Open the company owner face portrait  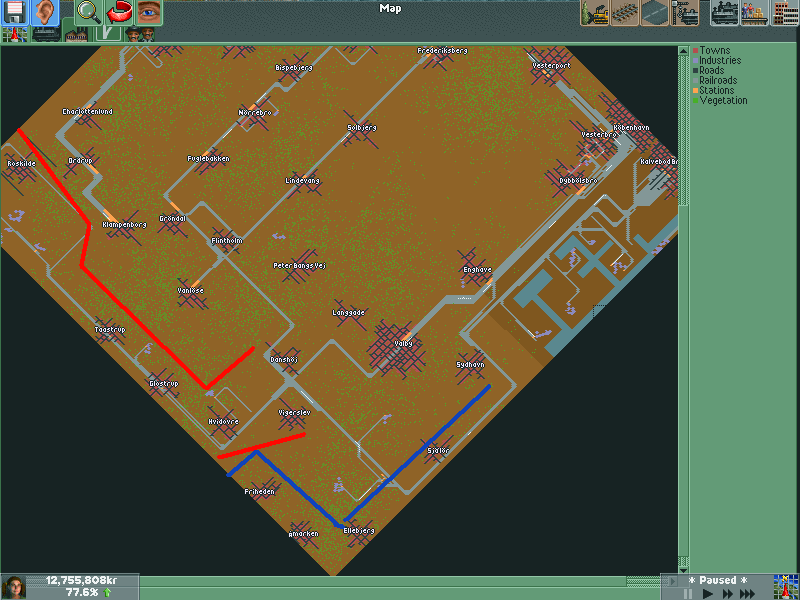coord(14,587)
